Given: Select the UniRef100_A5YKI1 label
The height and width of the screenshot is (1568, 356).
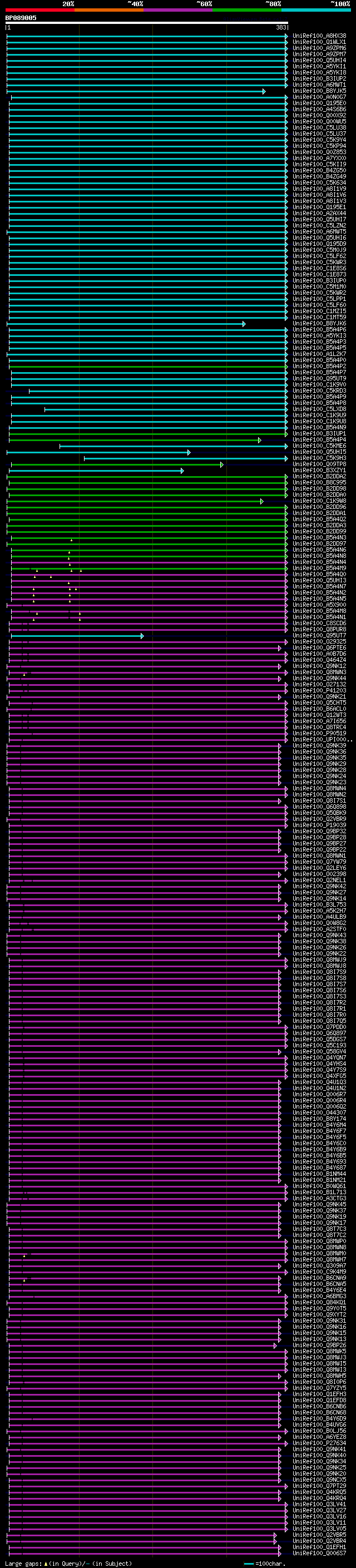Looking at the screenshot, I should [319, 66].
